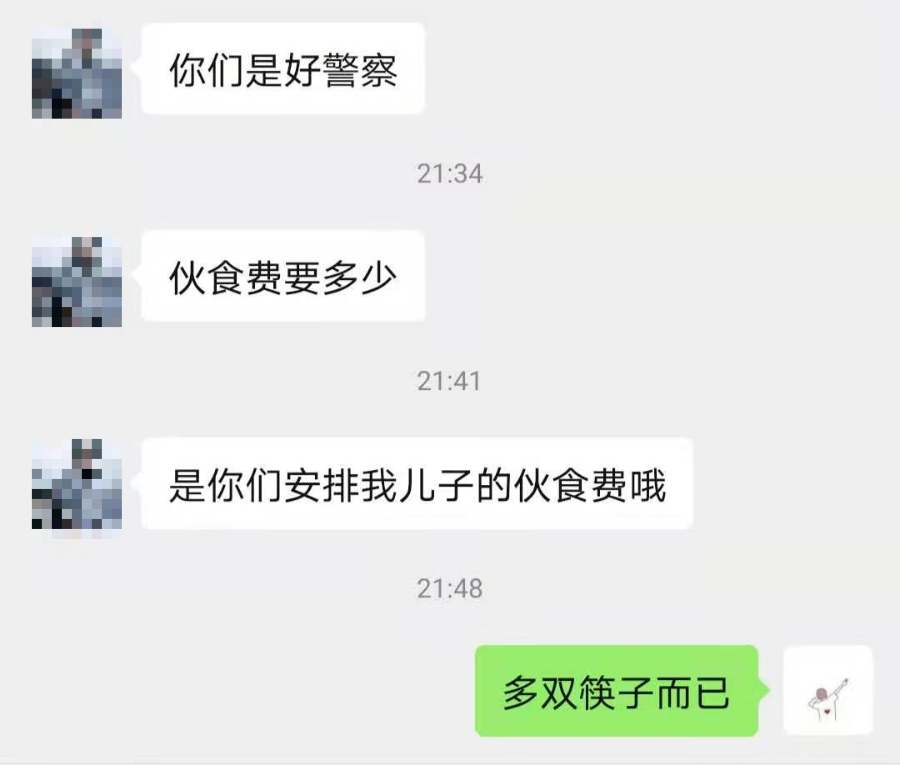Select the 你们是好警察 message bubble
This screenshot has height=765, width=900.
click(x=284, y=69)
